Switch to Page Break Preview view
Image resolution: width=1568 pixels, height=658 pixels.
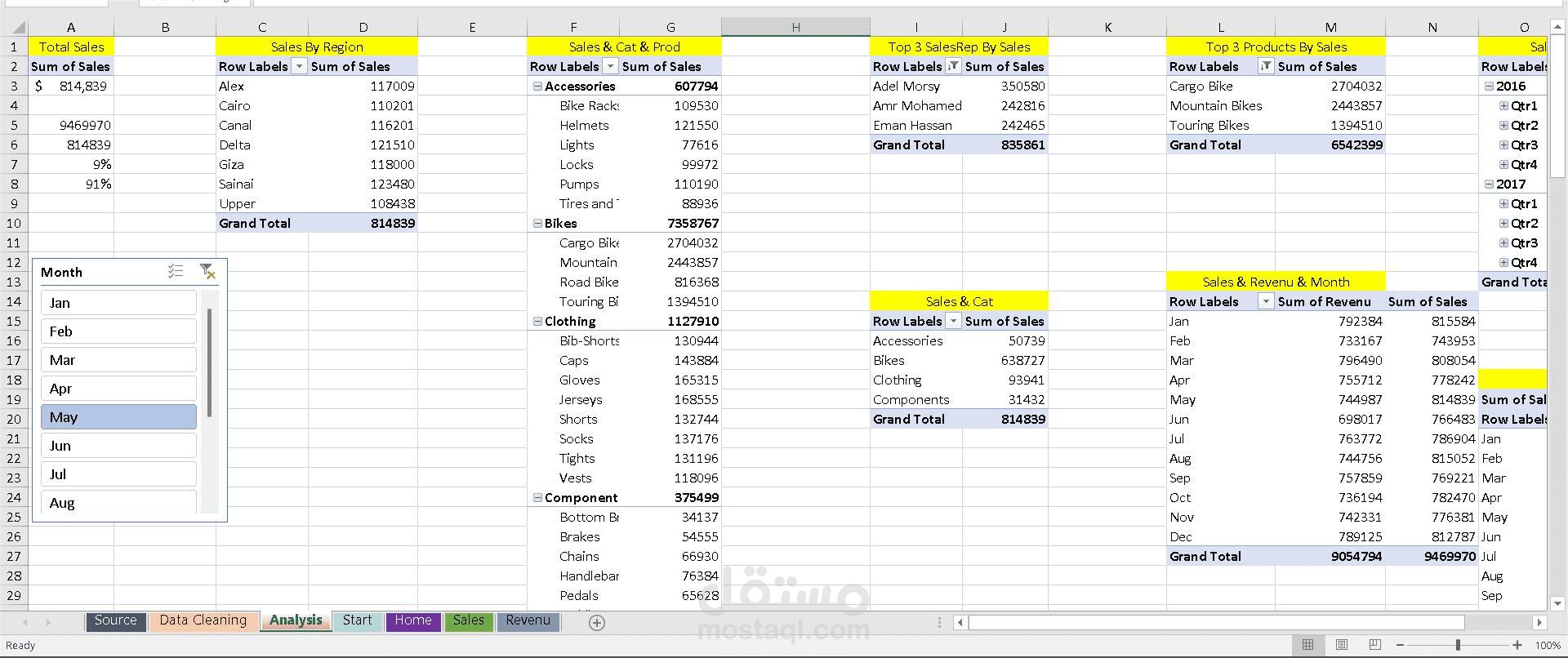pyautogui.click(x=1374, y=645)
